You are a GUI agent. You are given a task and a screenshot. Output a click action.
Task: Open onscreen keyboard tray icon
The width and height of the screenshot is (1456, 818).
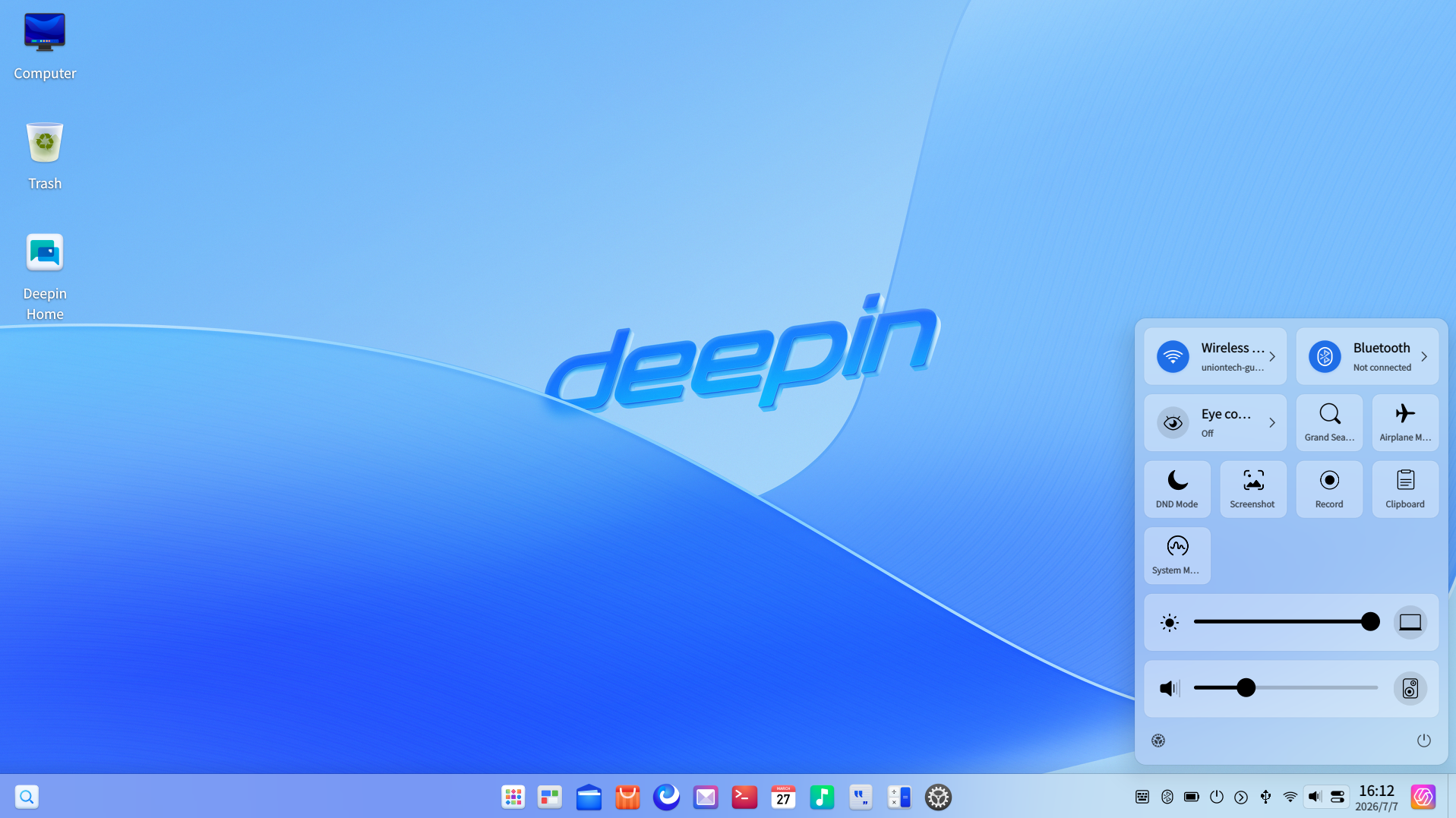click(x=1142, y=797)
